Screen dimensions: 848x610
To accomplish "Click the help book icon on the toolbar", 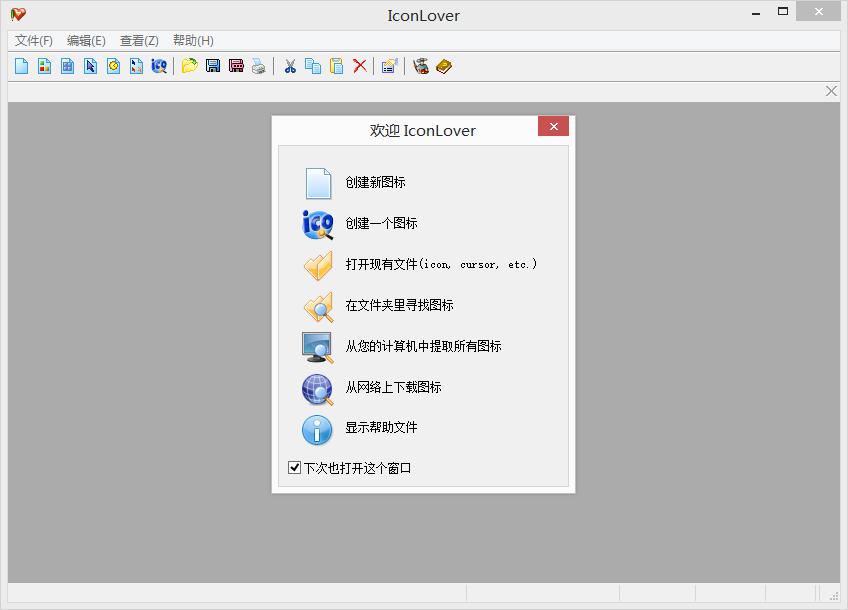I will pos(443,66).
